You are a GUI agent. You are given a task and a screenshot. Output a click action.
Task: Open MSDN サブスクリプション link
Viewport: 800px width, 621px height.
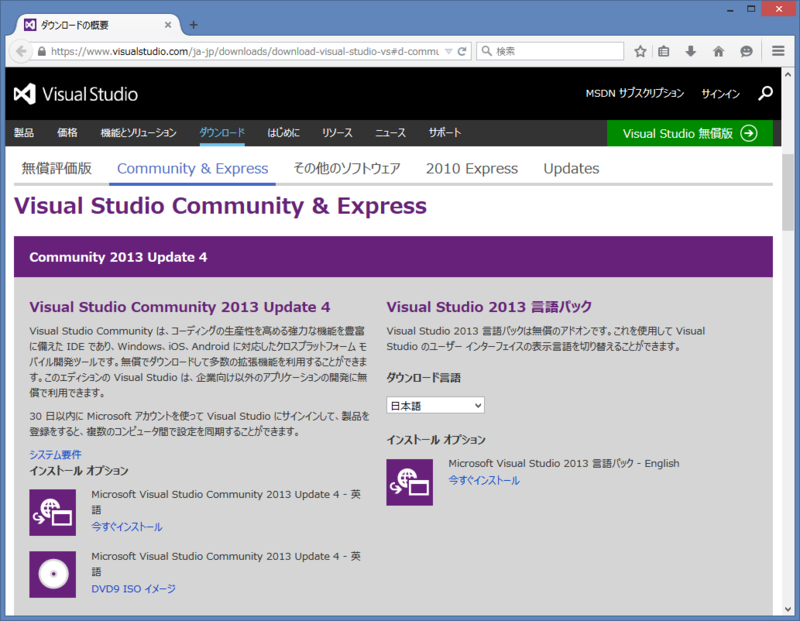(635, 93)
